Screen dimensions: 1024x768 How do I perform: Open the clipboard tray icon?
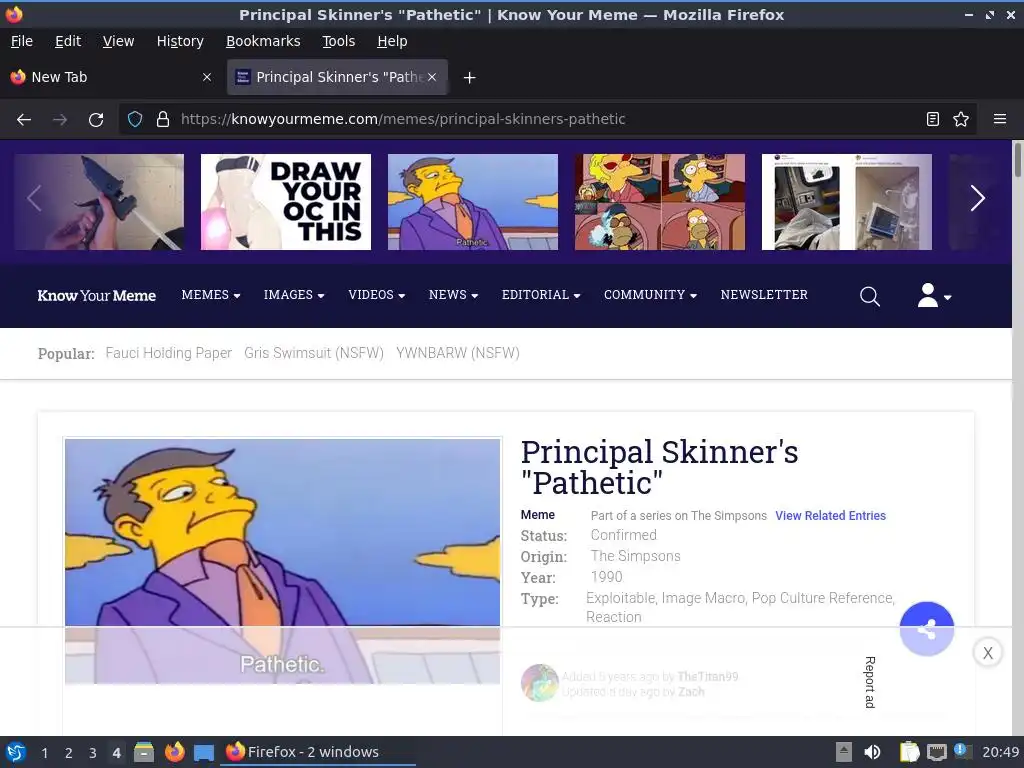click(x=908, y=752)
